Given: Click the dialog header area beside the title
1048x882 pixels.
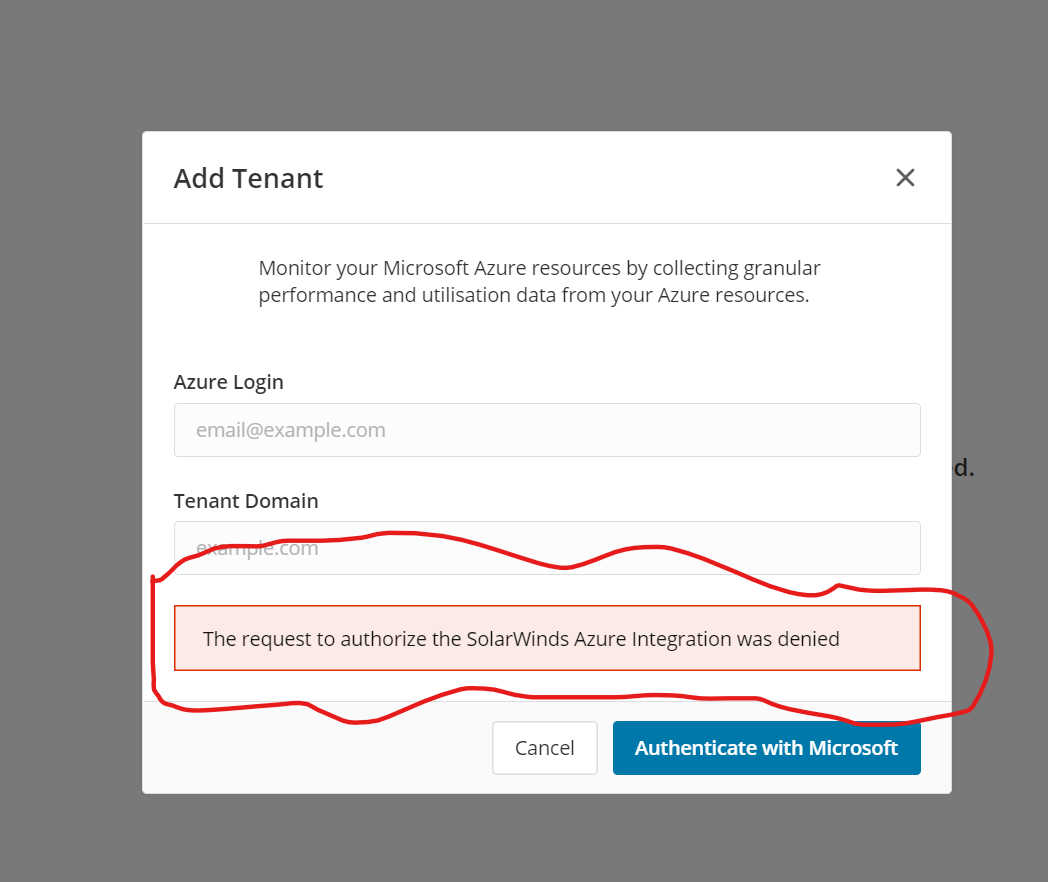Looking at the screenshot, I should (600, 178).
